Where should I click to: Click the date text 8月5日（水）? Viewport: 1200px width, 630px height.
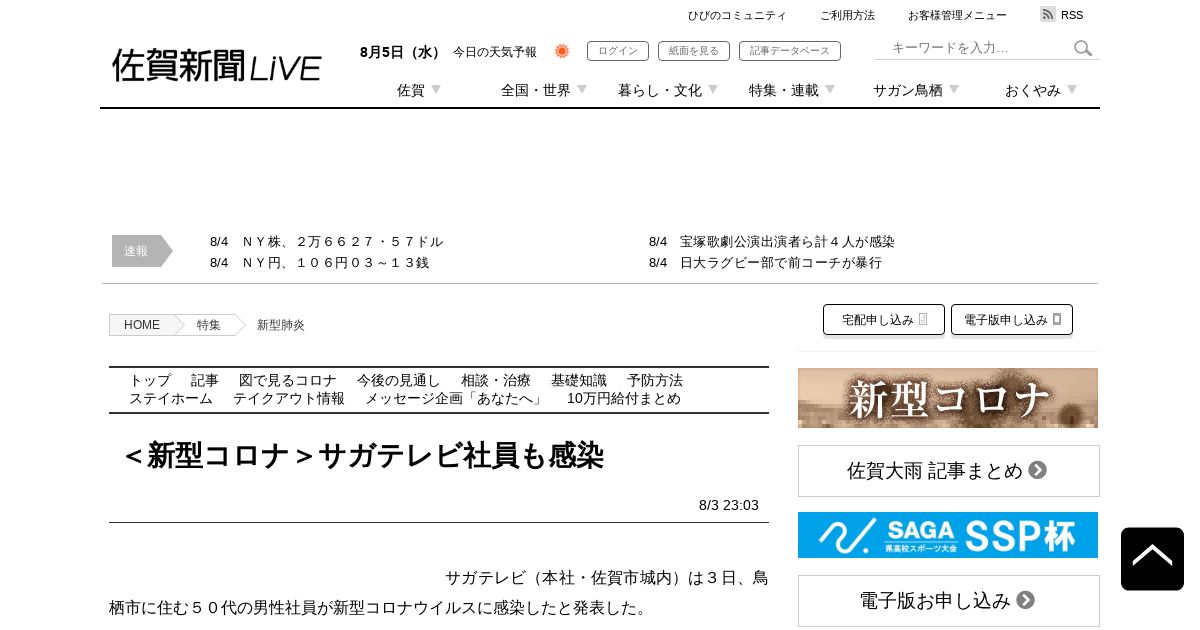(402, 52)
